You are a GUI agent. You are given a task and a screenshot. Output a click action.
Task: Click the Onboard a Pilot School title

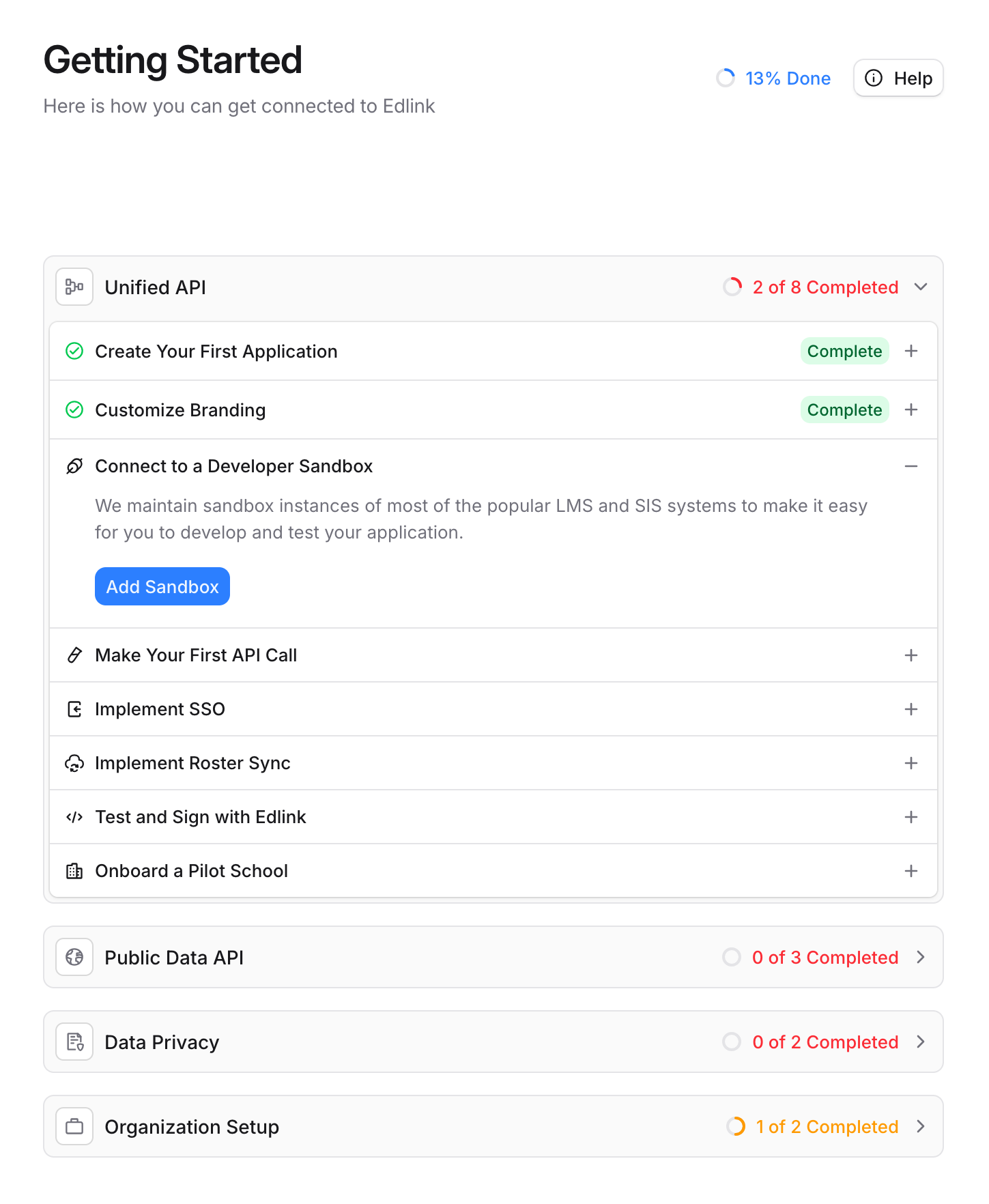point(191,871)
